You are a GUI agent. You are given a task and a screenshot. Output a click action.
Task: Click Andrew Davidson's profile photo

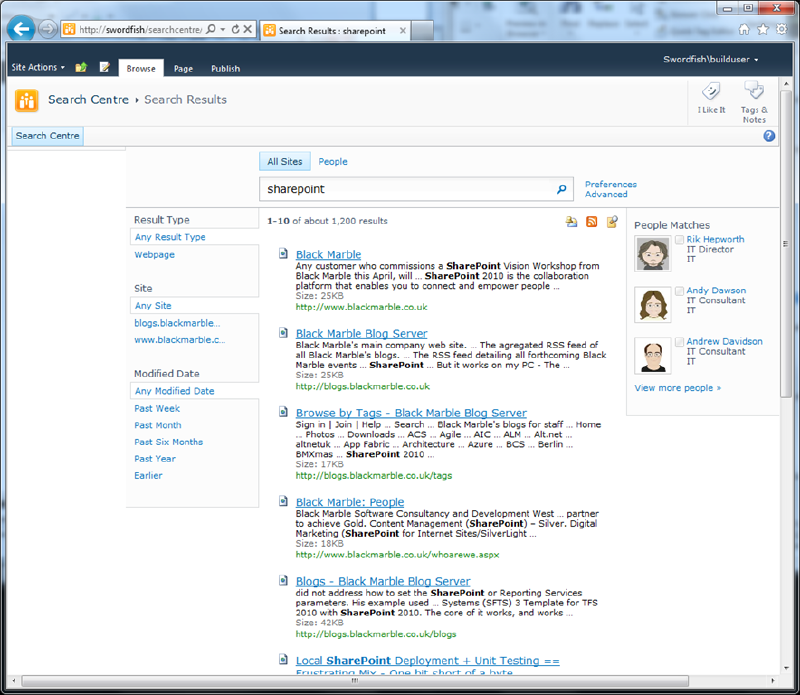[653, 356]
